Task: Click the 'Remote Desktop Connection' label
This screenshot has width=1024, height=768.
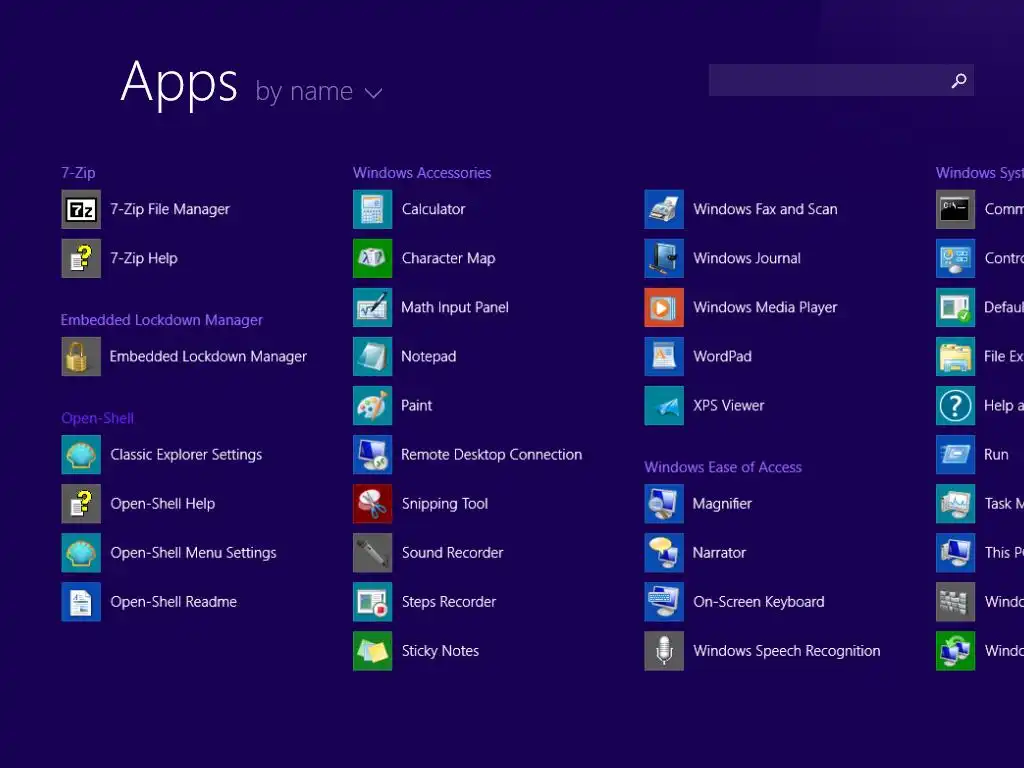Action: (x=491, y=455)
